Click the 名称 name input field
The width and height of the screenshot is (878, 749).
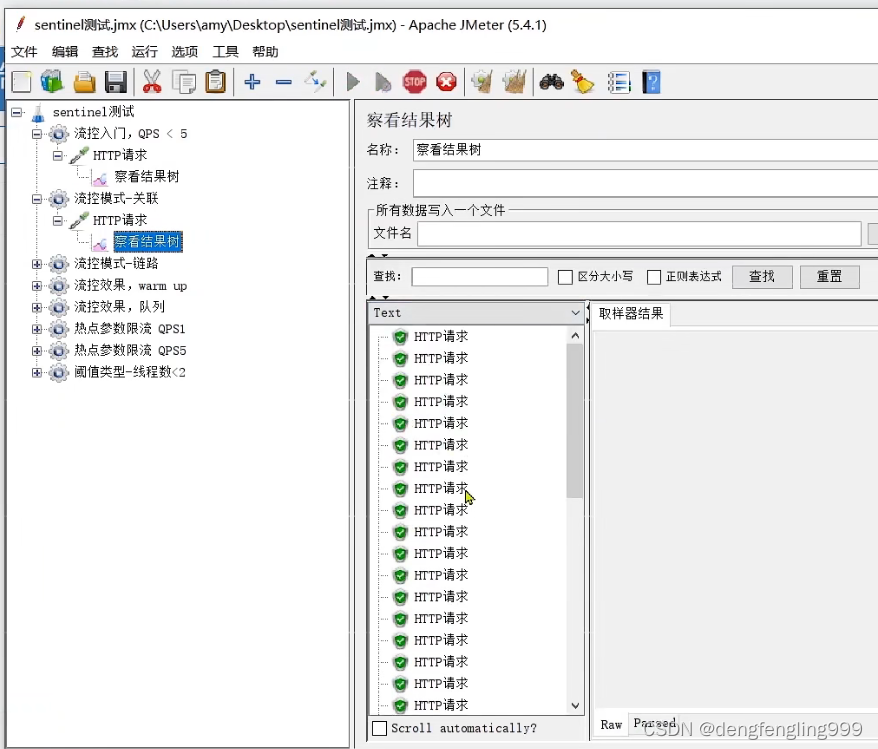[645, 150]
